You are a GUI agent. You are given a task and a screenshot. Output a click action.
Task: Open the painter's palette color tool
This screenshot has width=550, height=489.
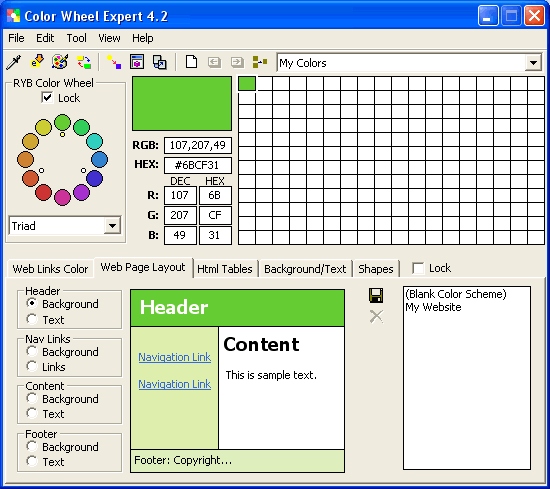click(x=60, y=62)
